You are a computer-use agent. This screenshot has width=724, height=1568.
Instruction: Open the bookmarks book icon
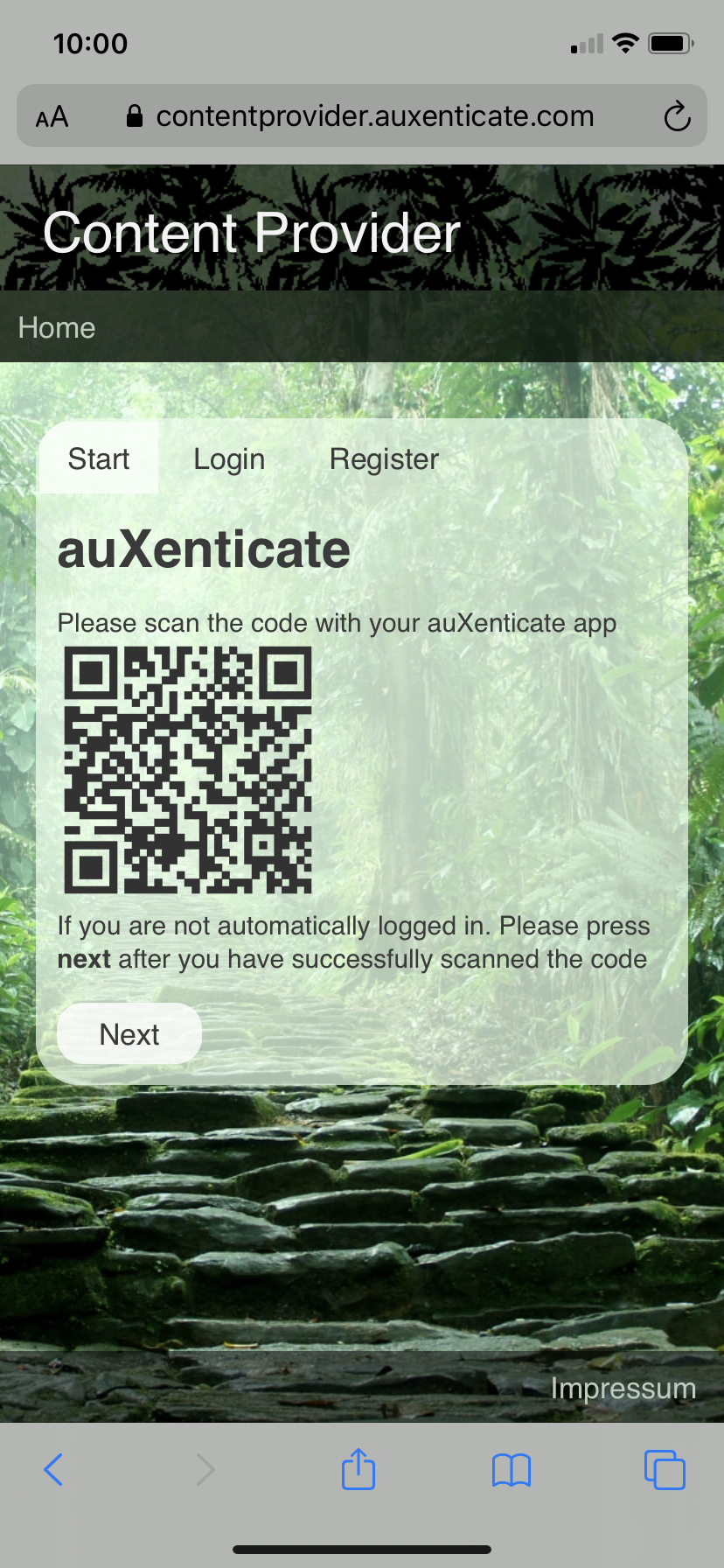(512, 1470)
